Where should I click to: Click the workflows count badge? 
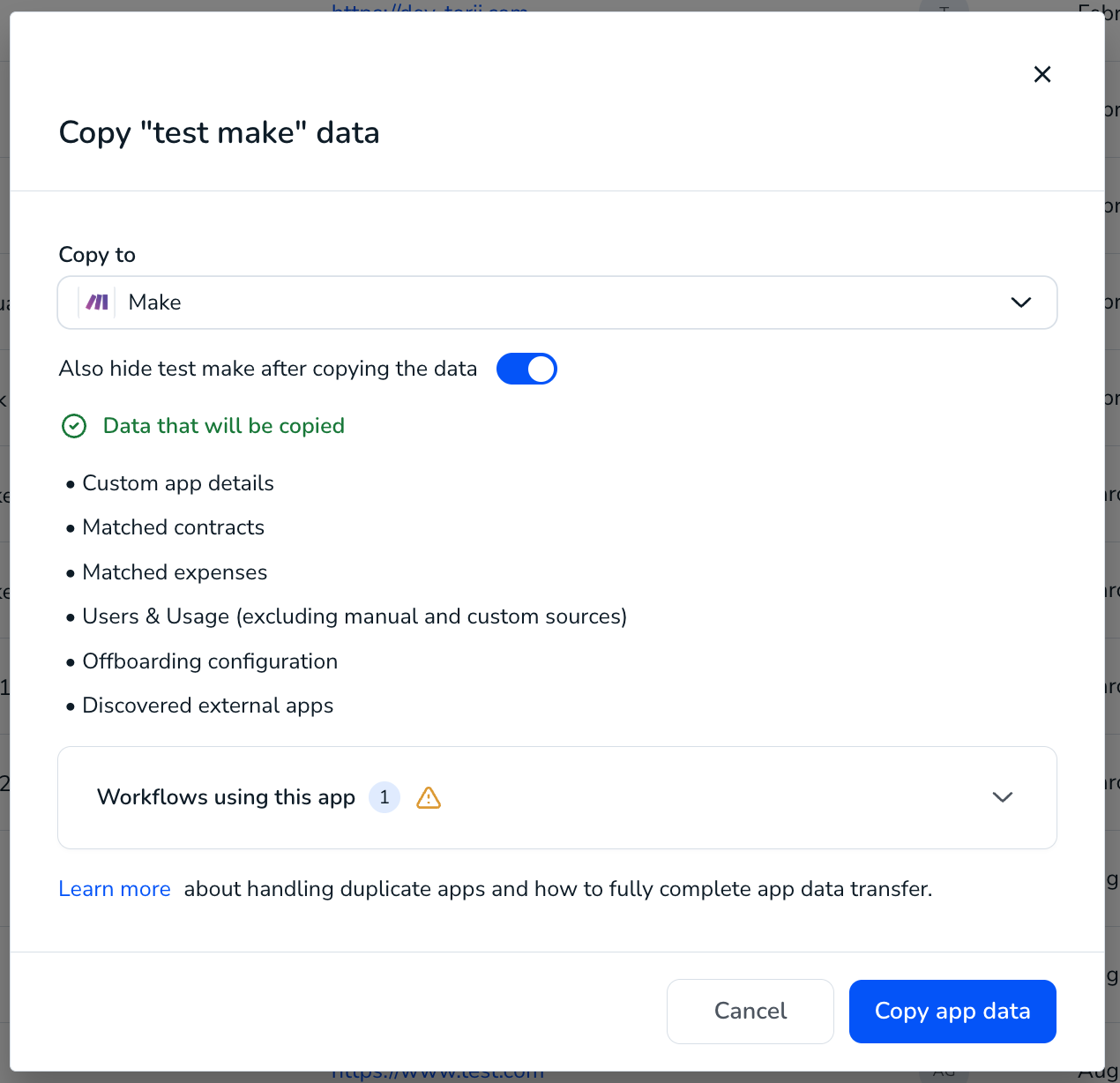385,797
